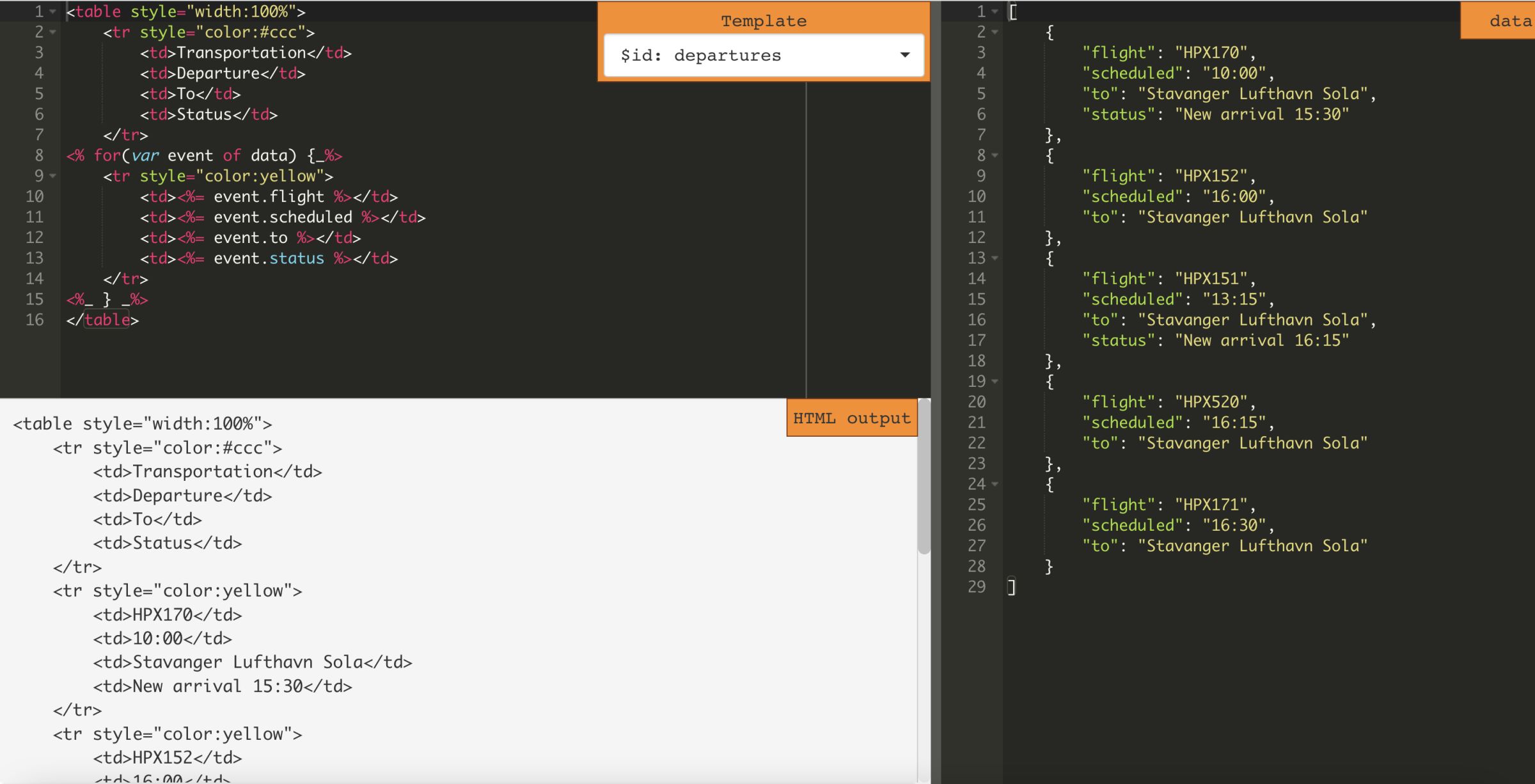Click 'color:yellow' tr line in template editor

point(218,176)
